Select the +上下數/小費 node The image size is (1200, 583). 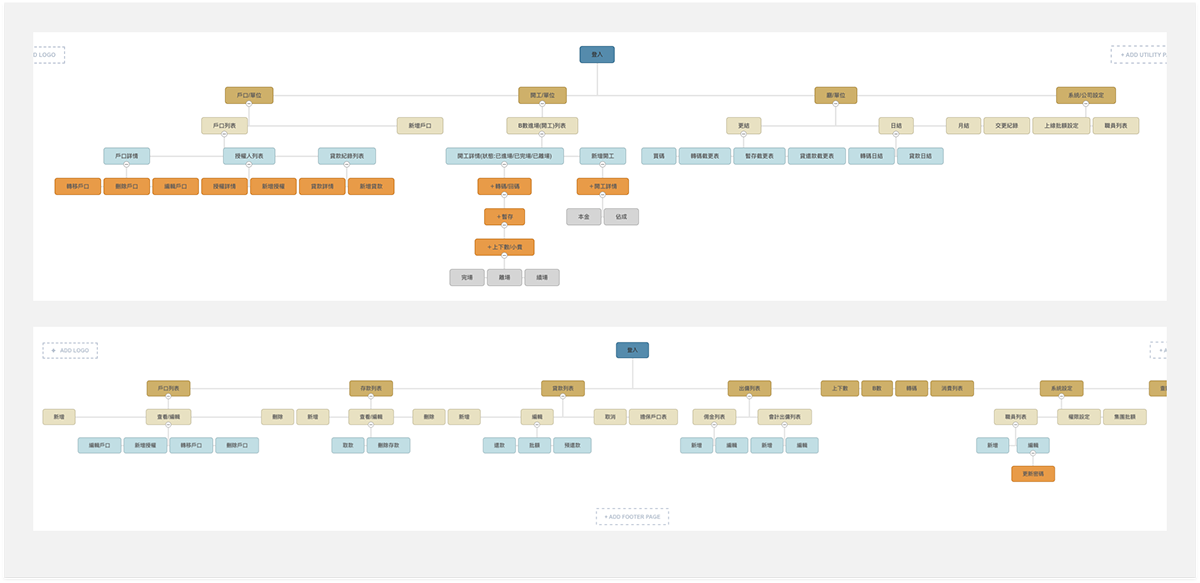click(x=504, y=247)
